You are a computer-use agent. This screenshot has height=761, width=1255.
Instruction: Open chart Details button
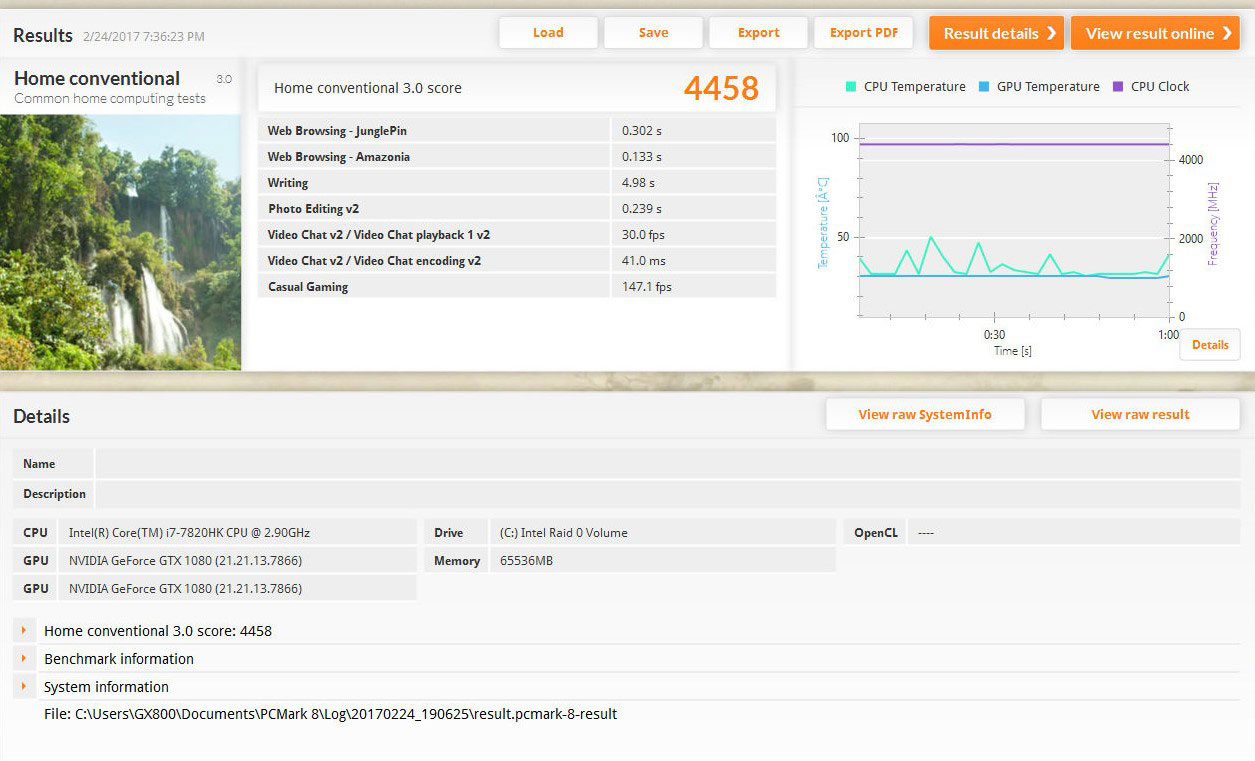pos(1210,345)
